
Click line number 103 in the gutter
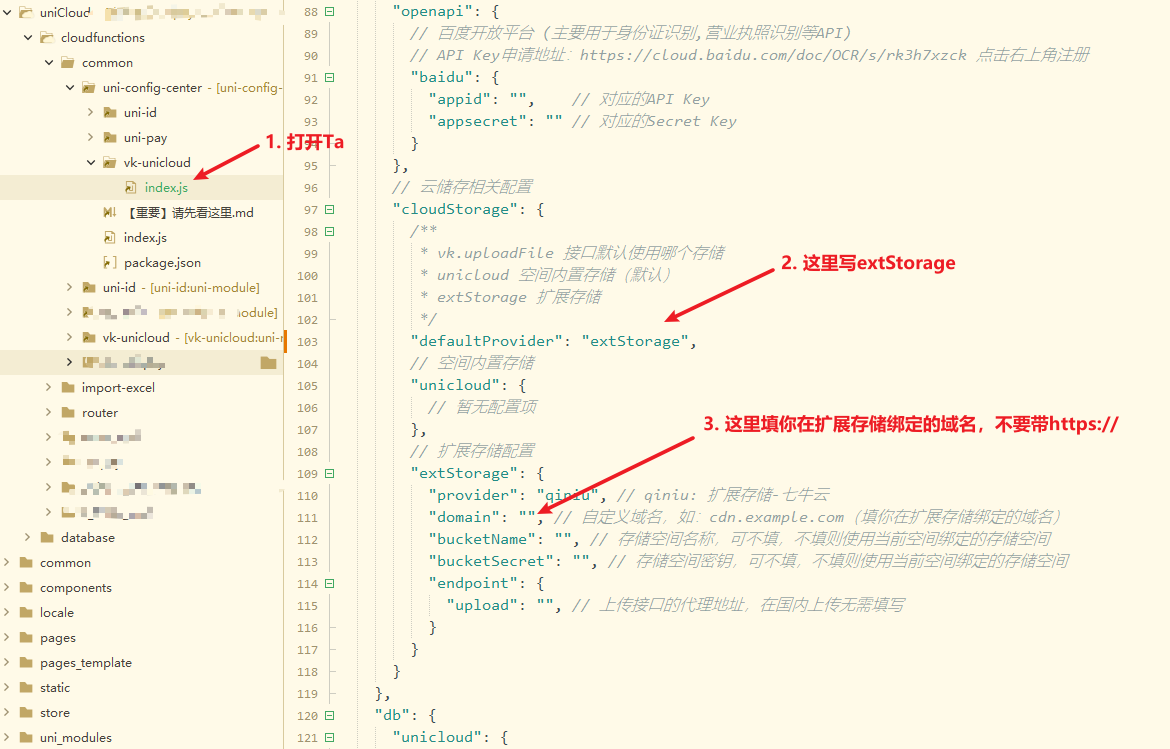(x=306, y=342)
